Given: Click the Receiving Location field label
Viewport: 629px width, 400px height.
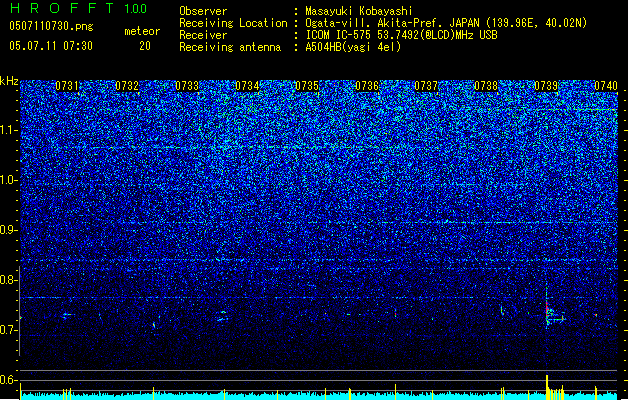Looking at the screenshot, I should click(x=233, y=23).
